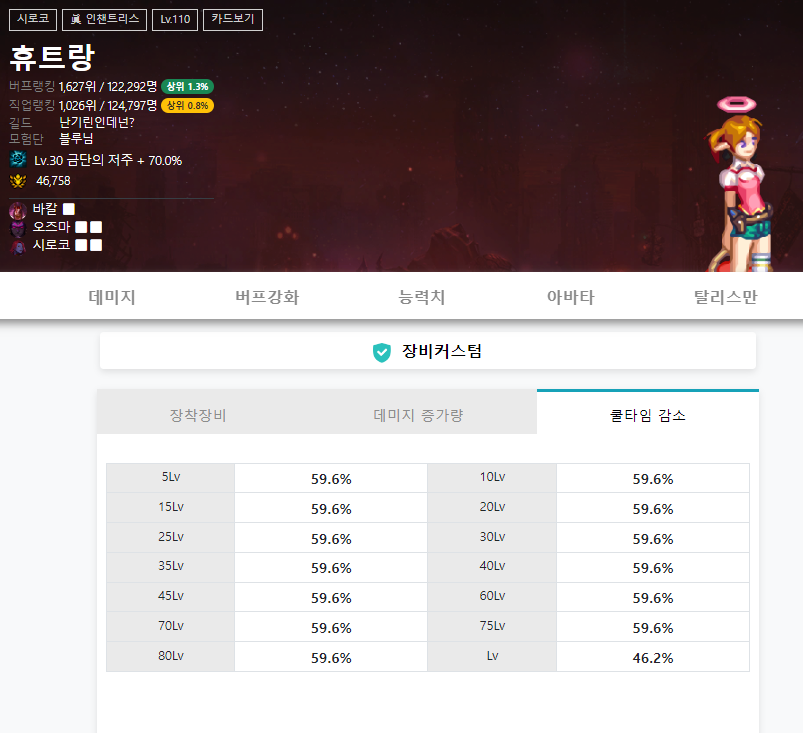The height and width of the screenshot is (733, 803).
Task: Click the 5Lv row label
Action: coord(171,477)
